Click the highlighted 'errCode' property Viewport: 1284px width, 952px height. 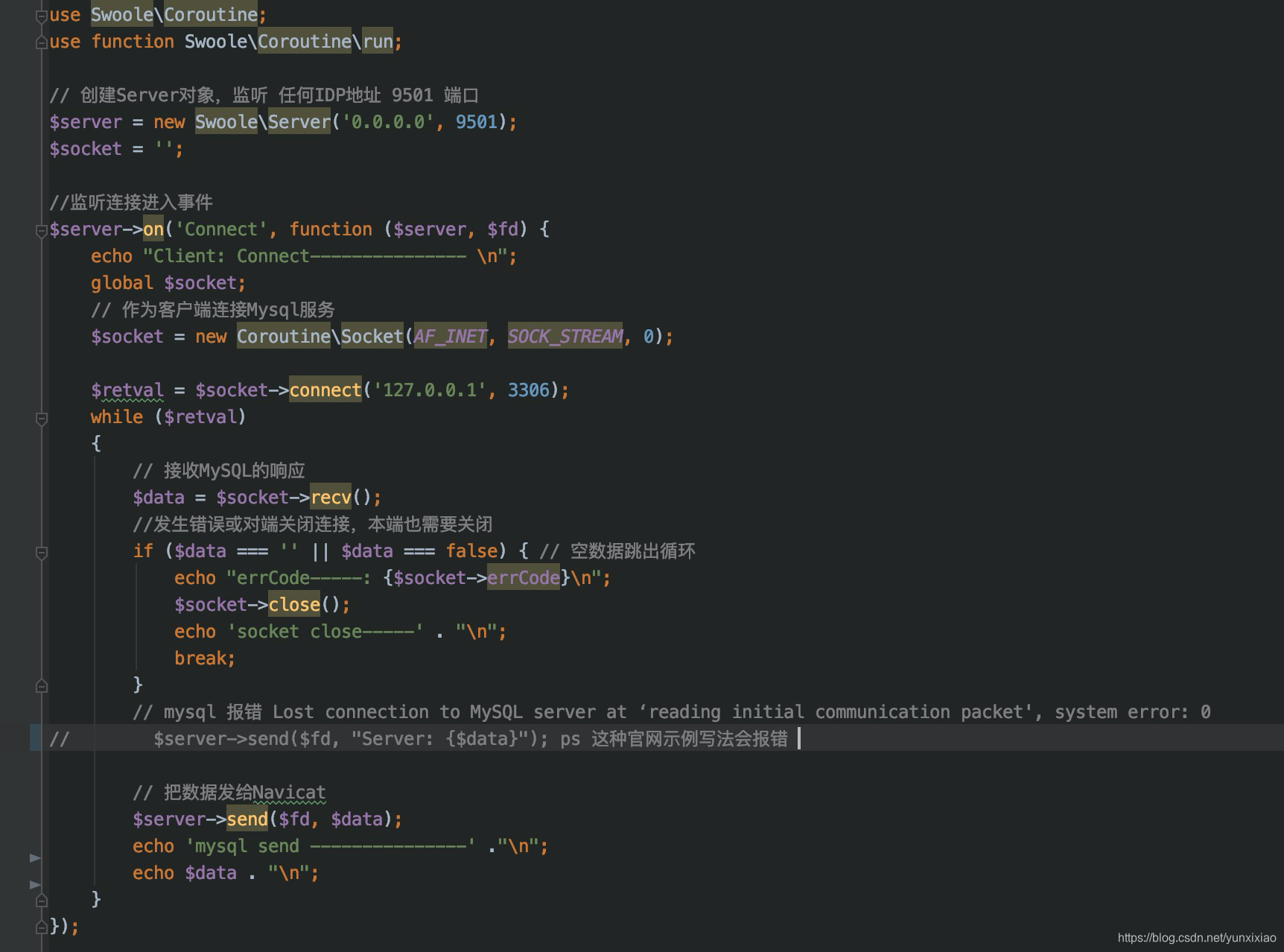pyautogui.click(x=524, y=577)
